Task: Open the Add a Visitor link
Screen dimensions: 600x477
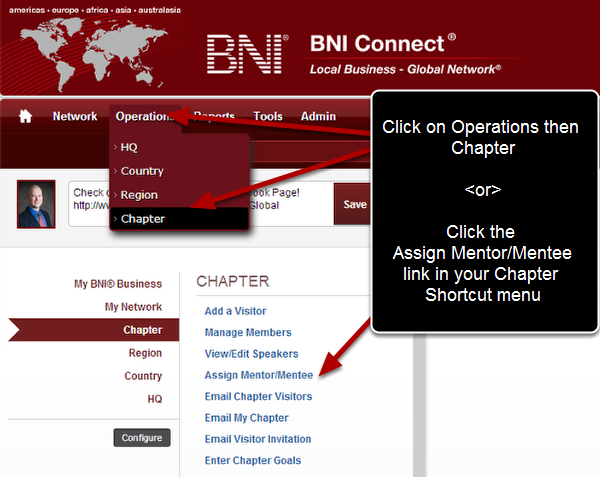Action: 235,311
